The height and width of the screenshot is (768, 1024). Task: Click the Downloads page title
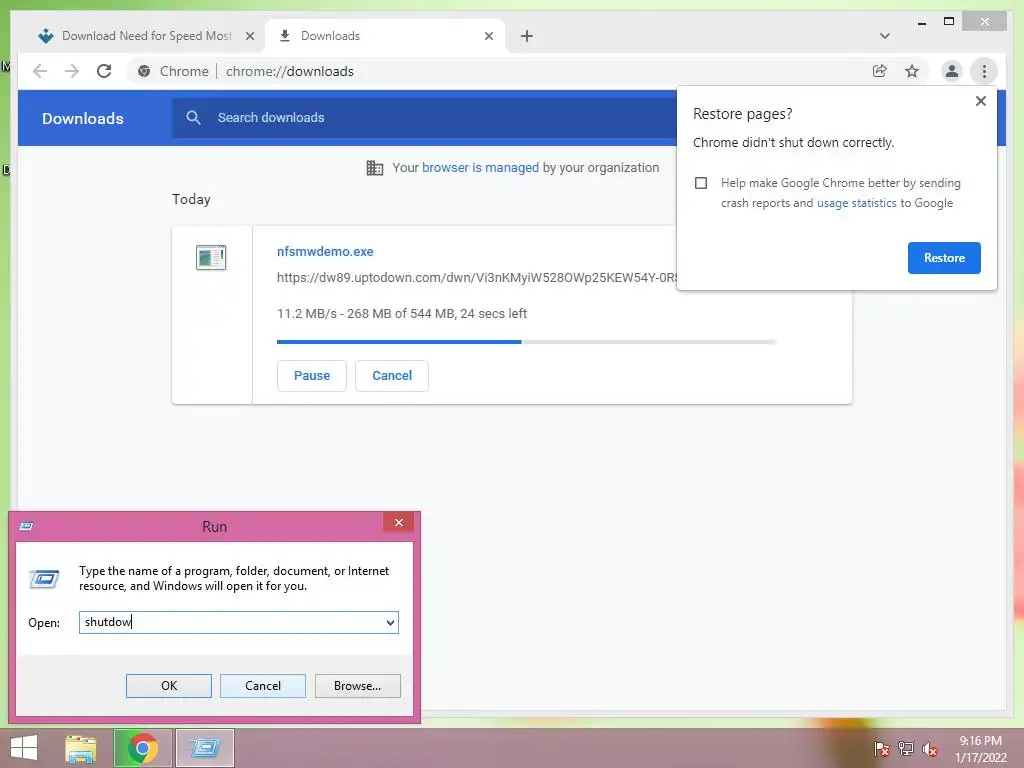pos(83,119)
